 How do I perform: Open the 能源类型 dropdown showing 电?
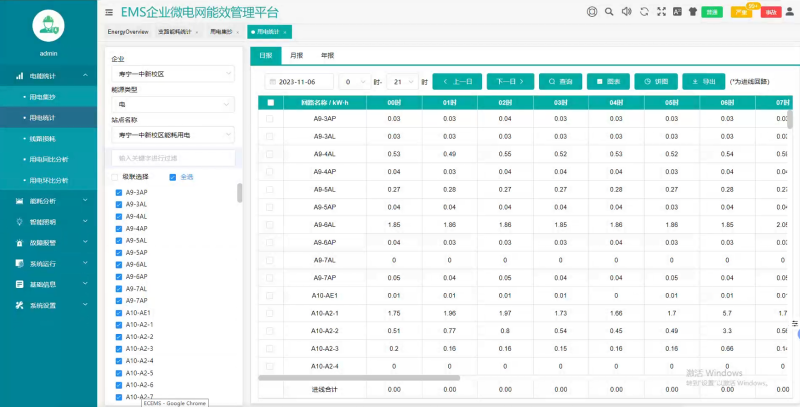(x=172, y=104)
